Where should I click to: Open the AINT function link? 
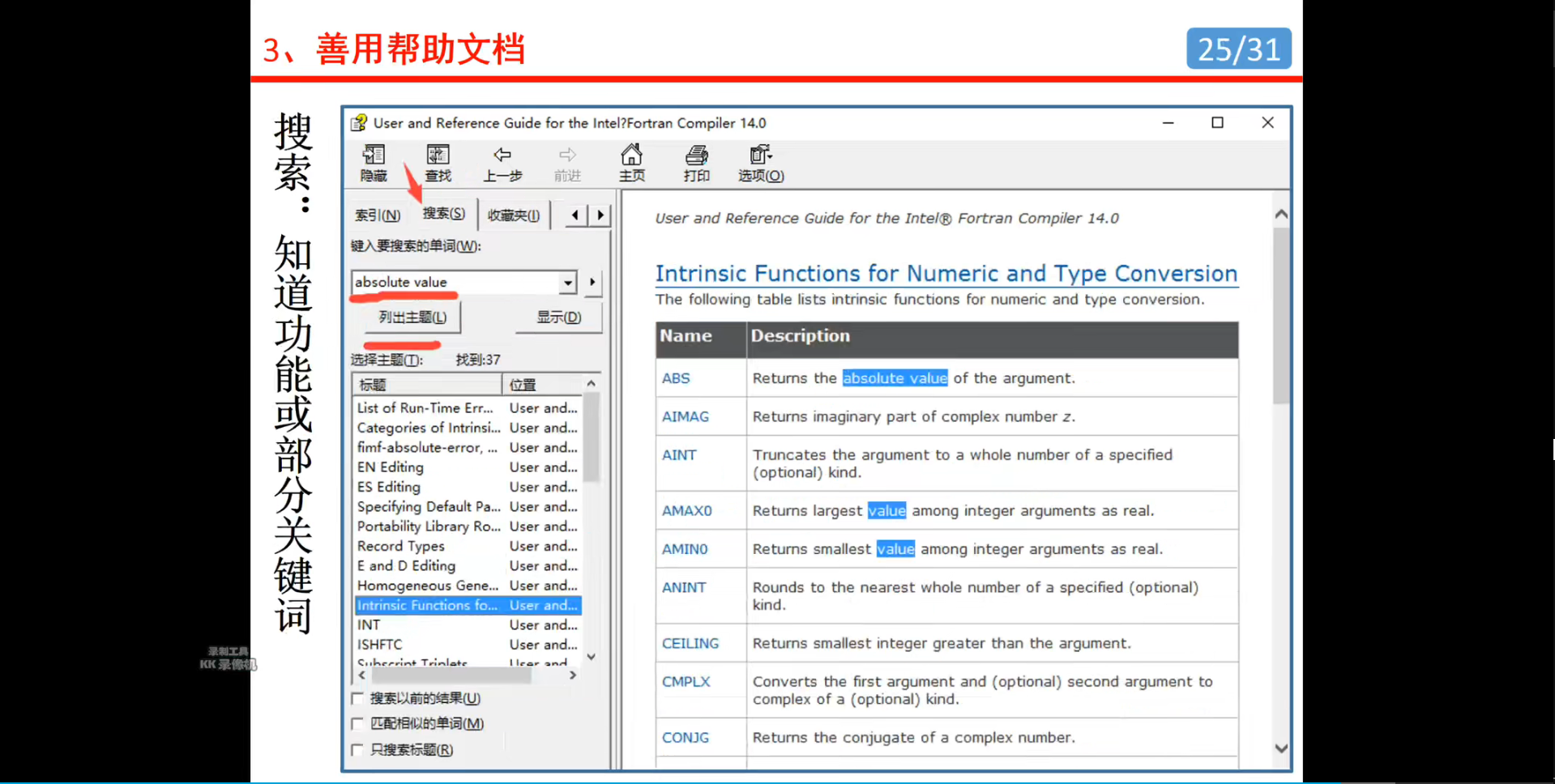coord(679,455)
